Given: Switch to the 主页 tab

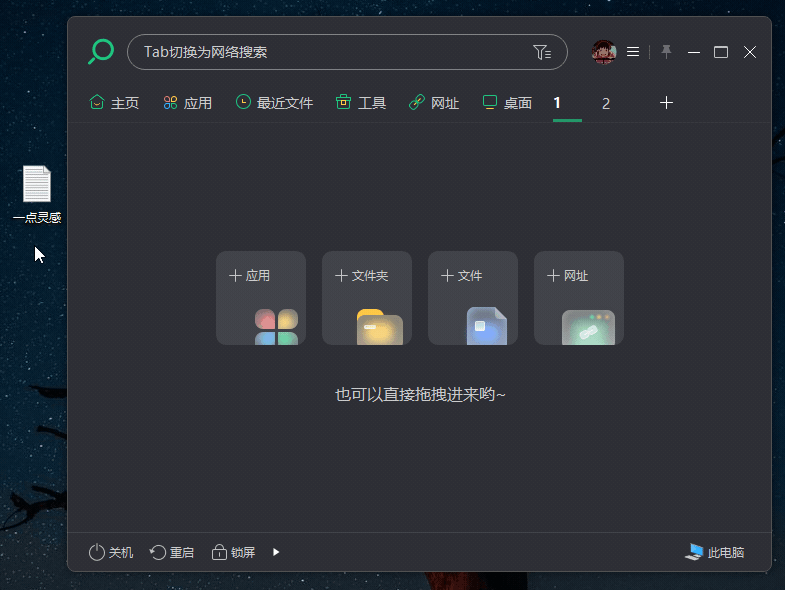Looking at the screenshot, I should pos(114,103).
